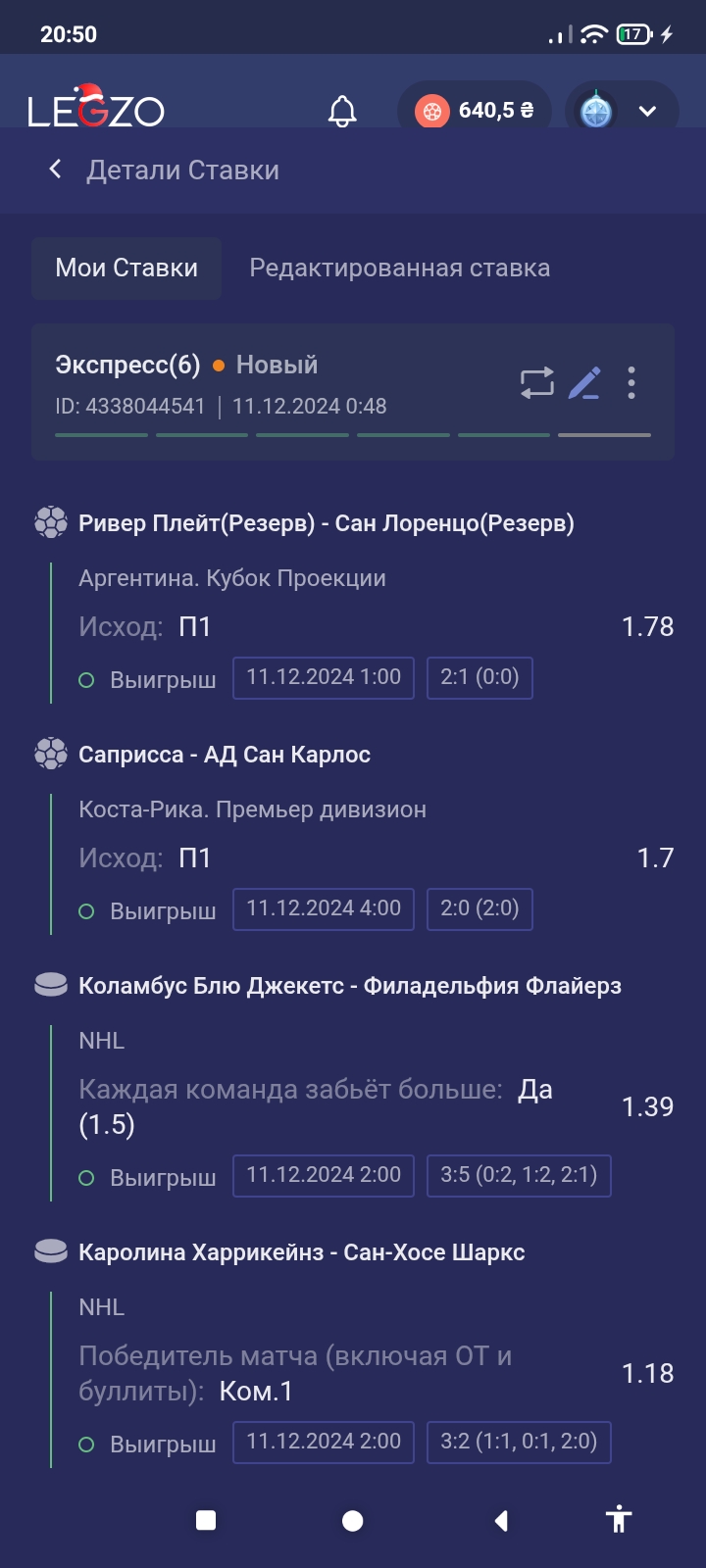706x1568 pixels.
Task: Switch to the Мои Ставки tab
Action: [x=126, y=268]
